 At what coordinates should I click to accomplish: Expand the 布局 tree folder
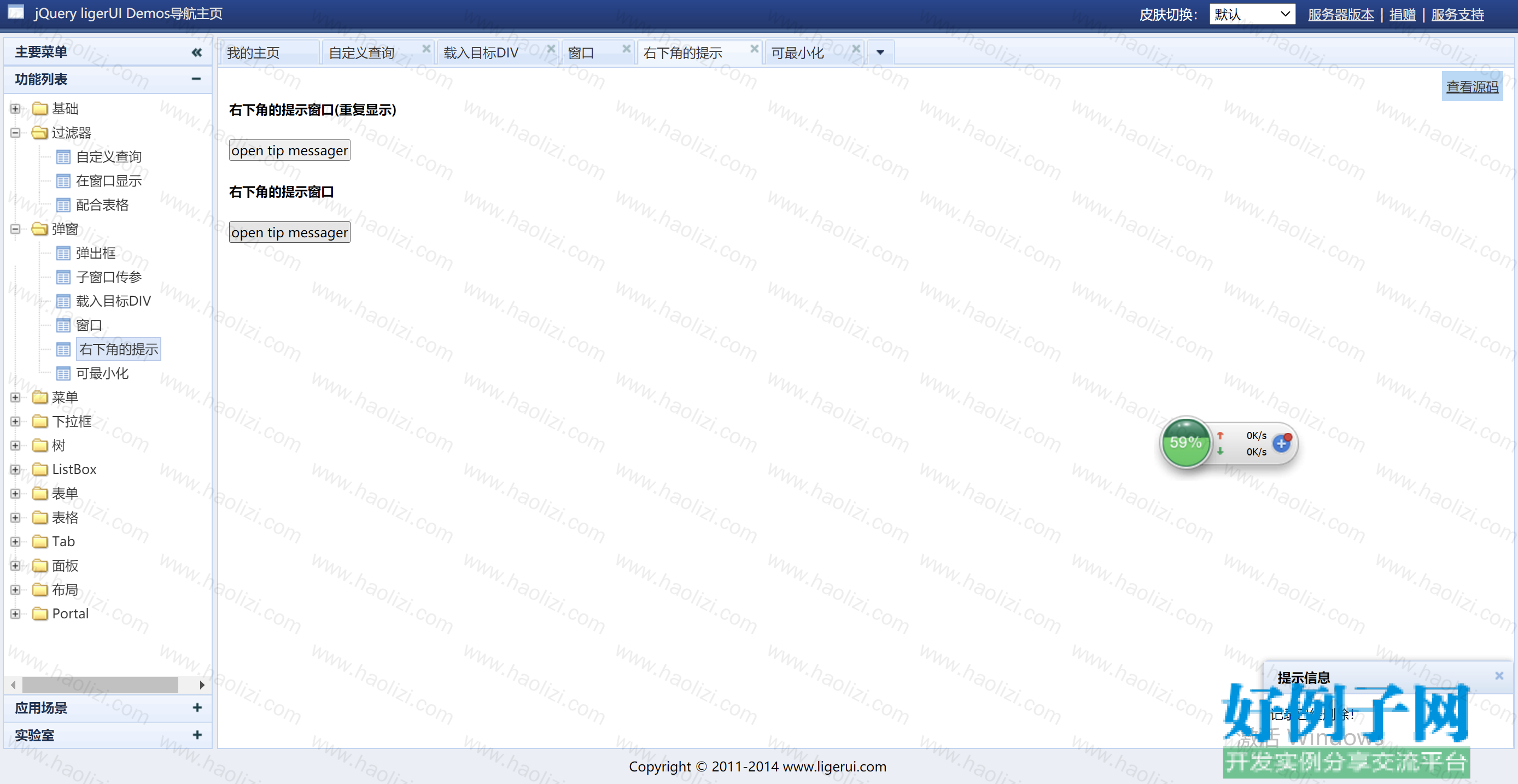[15, 589]
